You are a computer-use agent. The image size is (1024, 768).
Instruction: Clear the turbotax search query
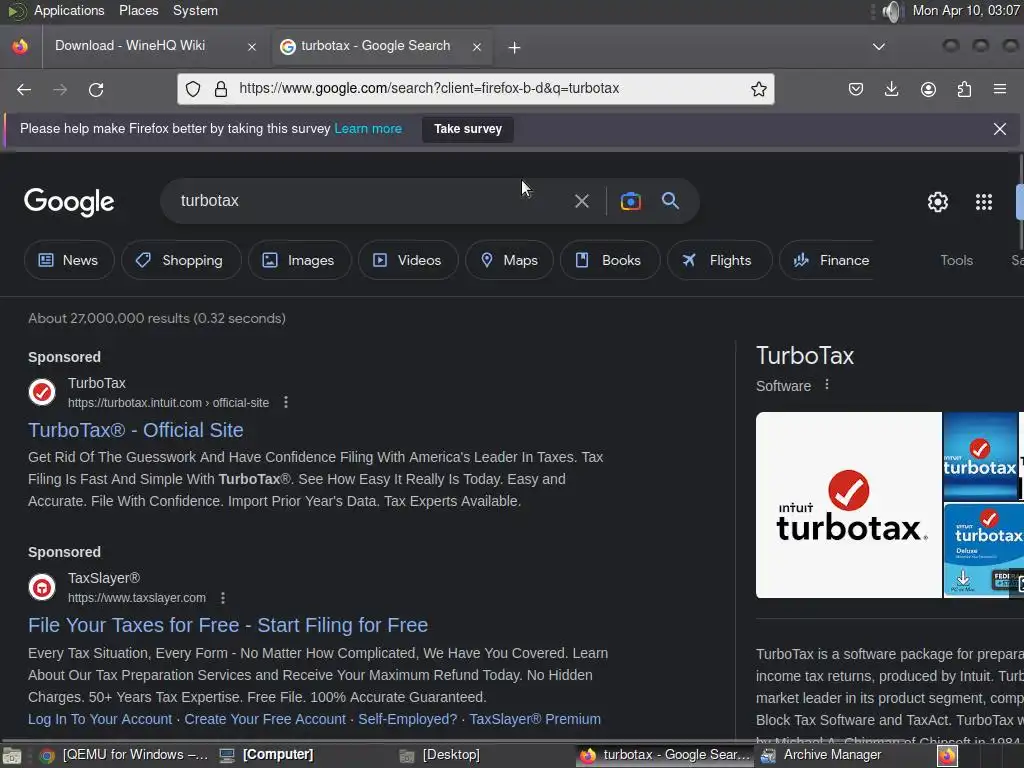coord(581,201)
